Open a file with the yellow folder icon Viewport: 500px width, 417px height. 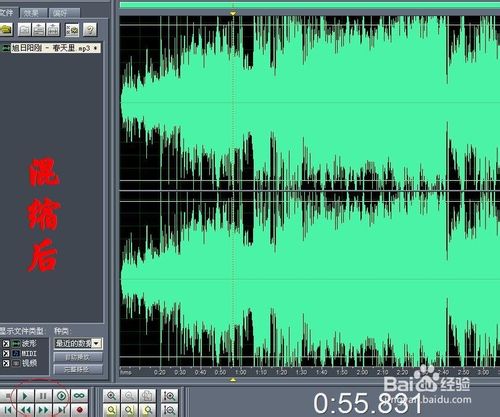pyautogui.click(x=6, y=30)
